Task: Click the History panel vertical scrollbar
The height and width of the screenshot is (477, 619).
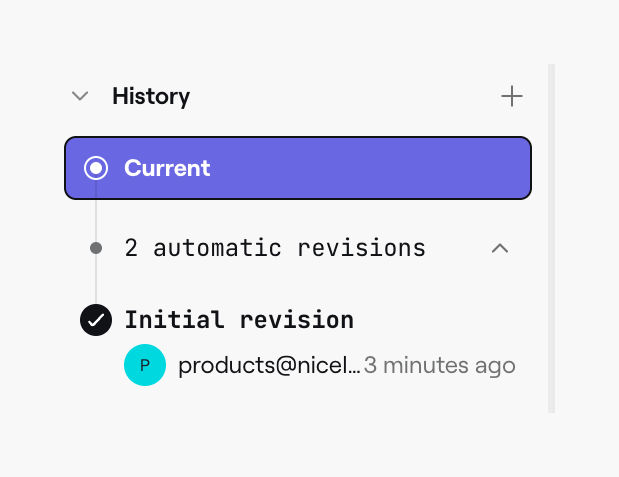Action: tap(551, 238)
